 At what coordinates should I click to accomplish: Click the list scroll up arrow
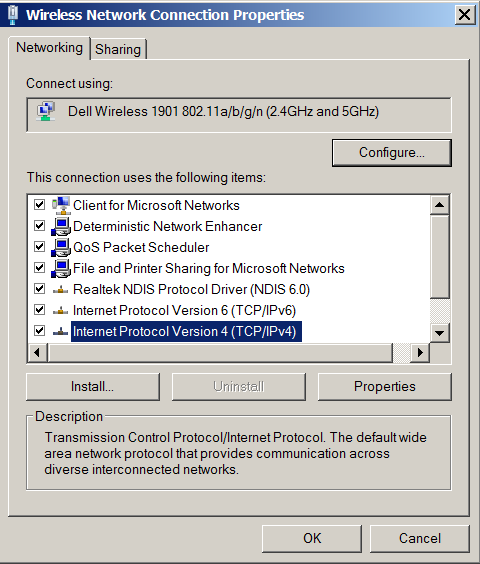pos(439,205)
